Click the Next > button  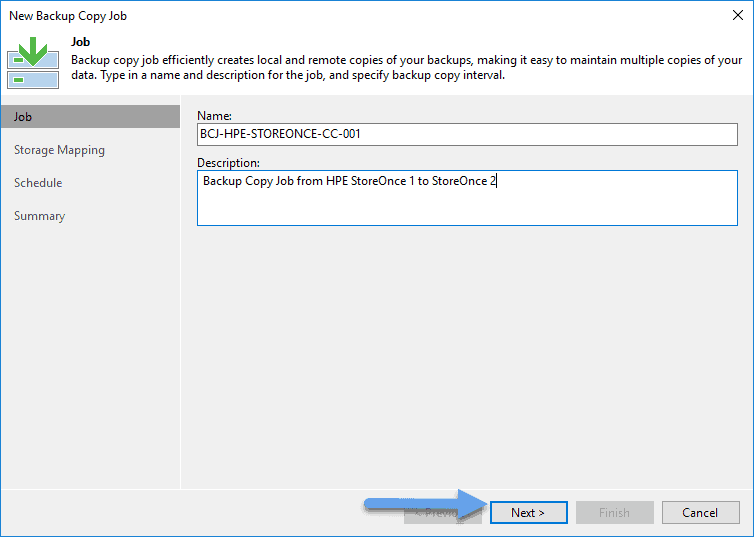[528, 513]
